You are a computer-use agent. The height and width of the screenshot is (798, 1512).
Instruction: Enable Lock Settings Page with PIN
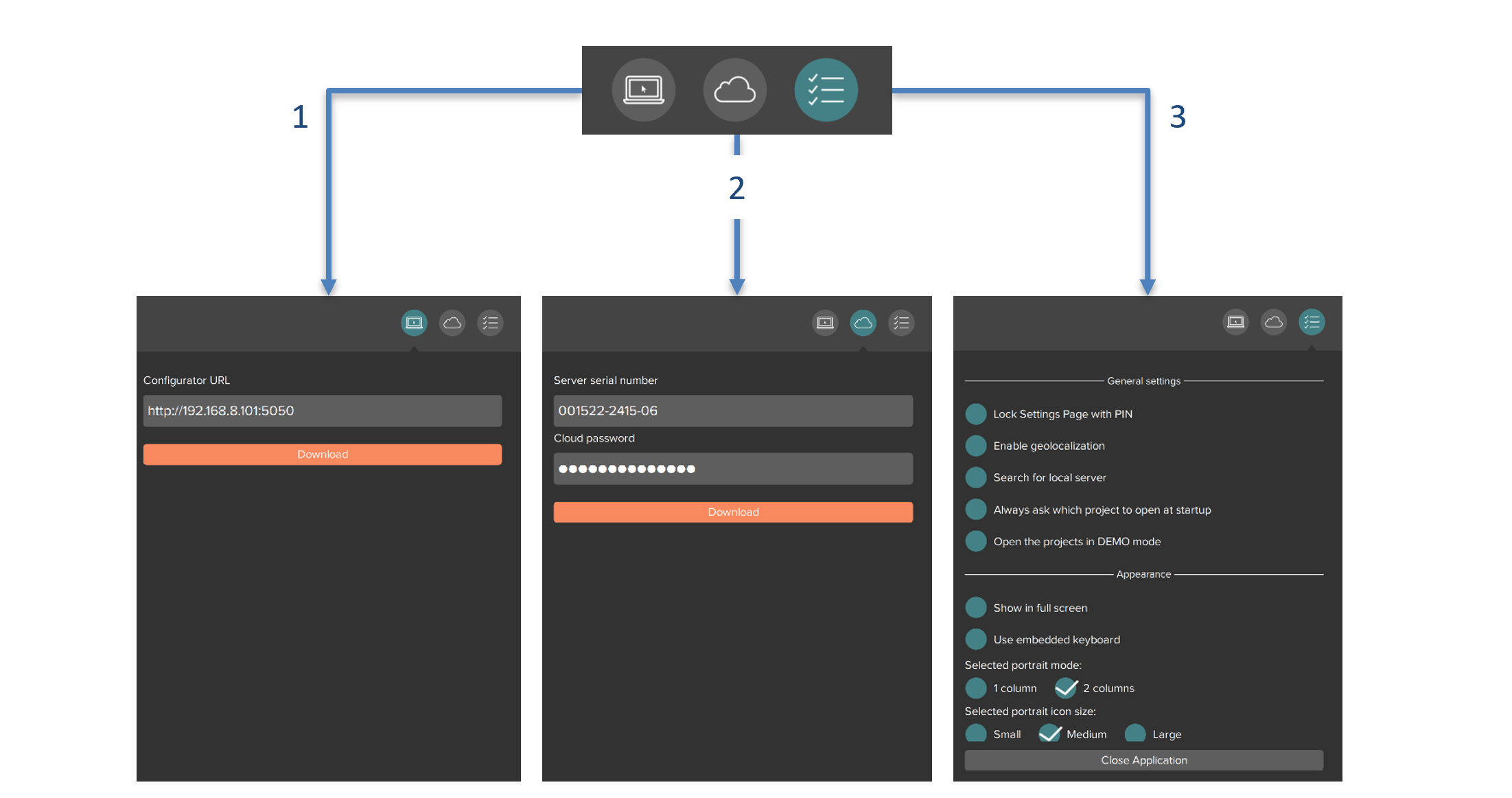tap(976, 414)
